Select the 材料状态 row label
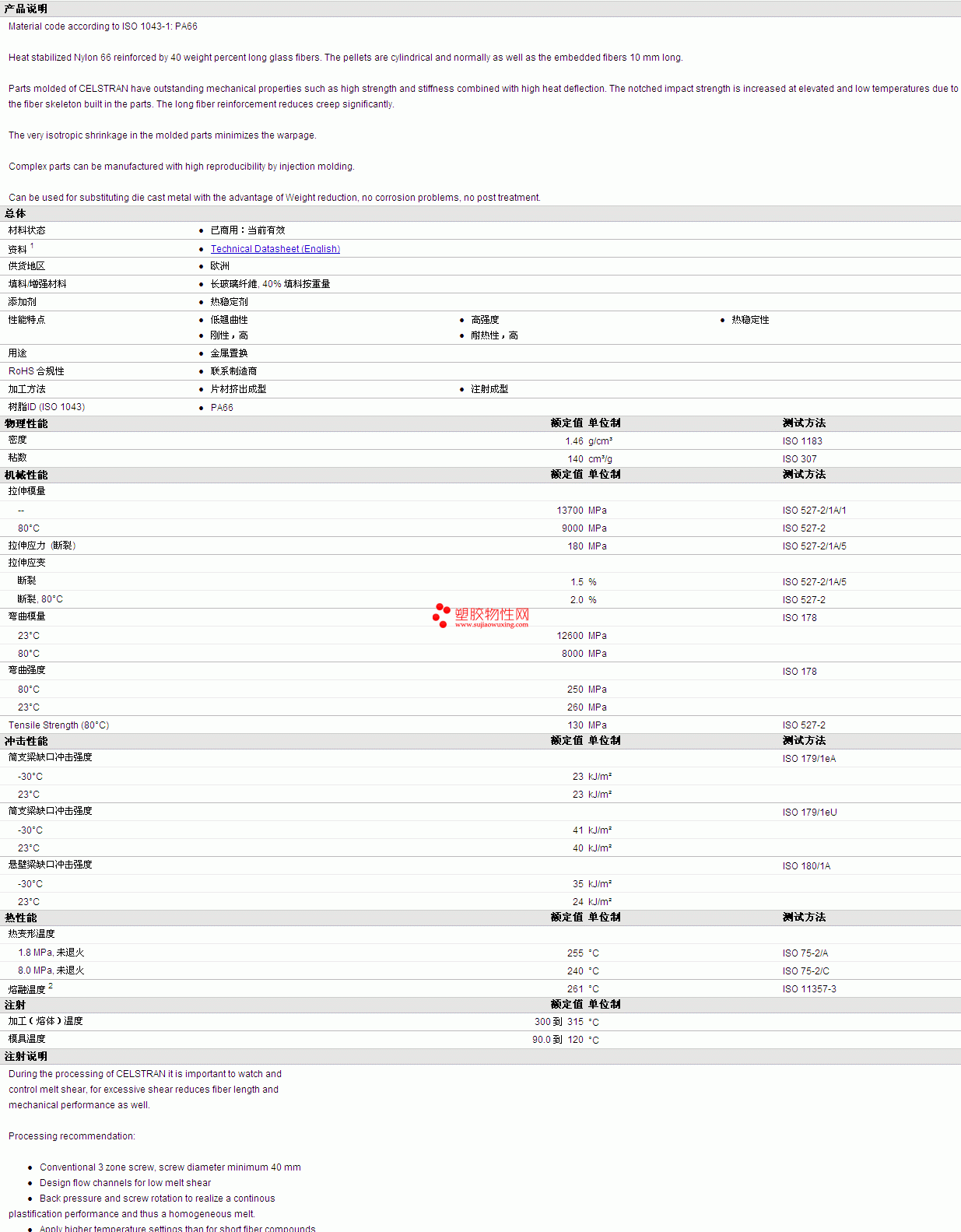 [27, 230]
